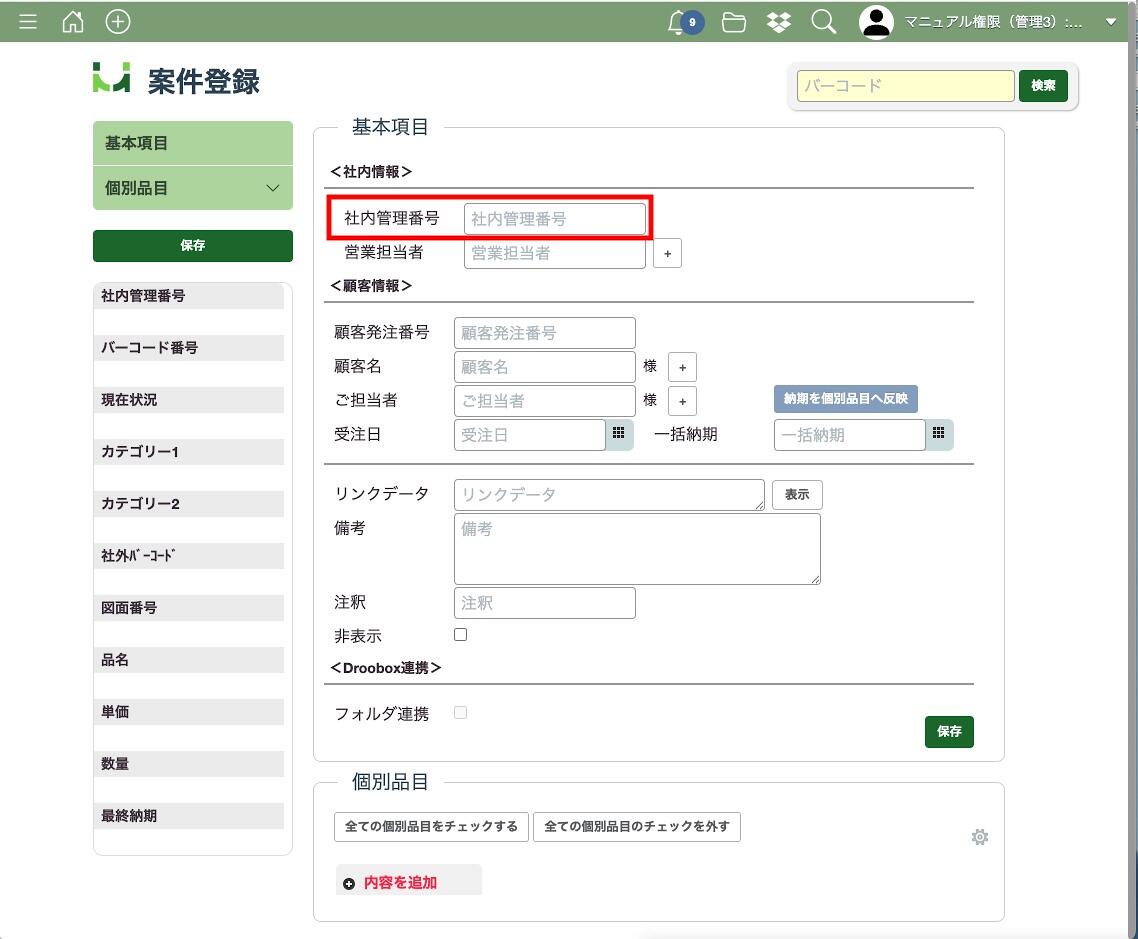Open the Dropbox icon in header
Image resolution: width=1138 pixels, height=939 pixels.
(779, 22)
